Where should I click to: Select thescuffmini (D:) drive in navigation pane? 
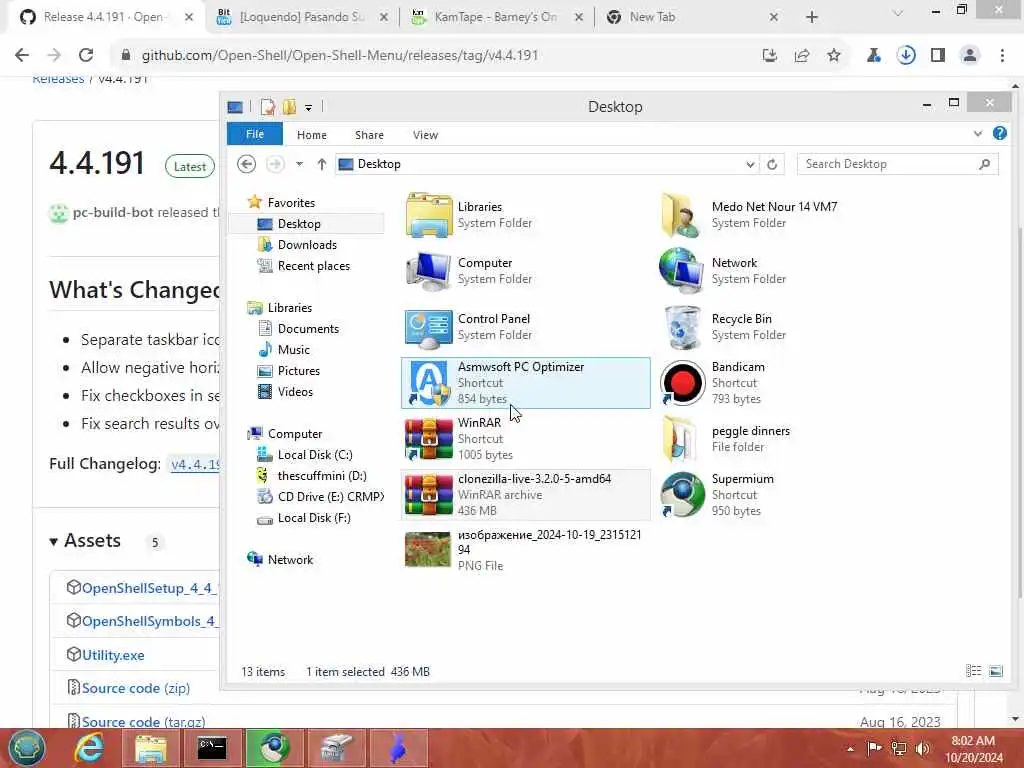(x=322, y=475)
